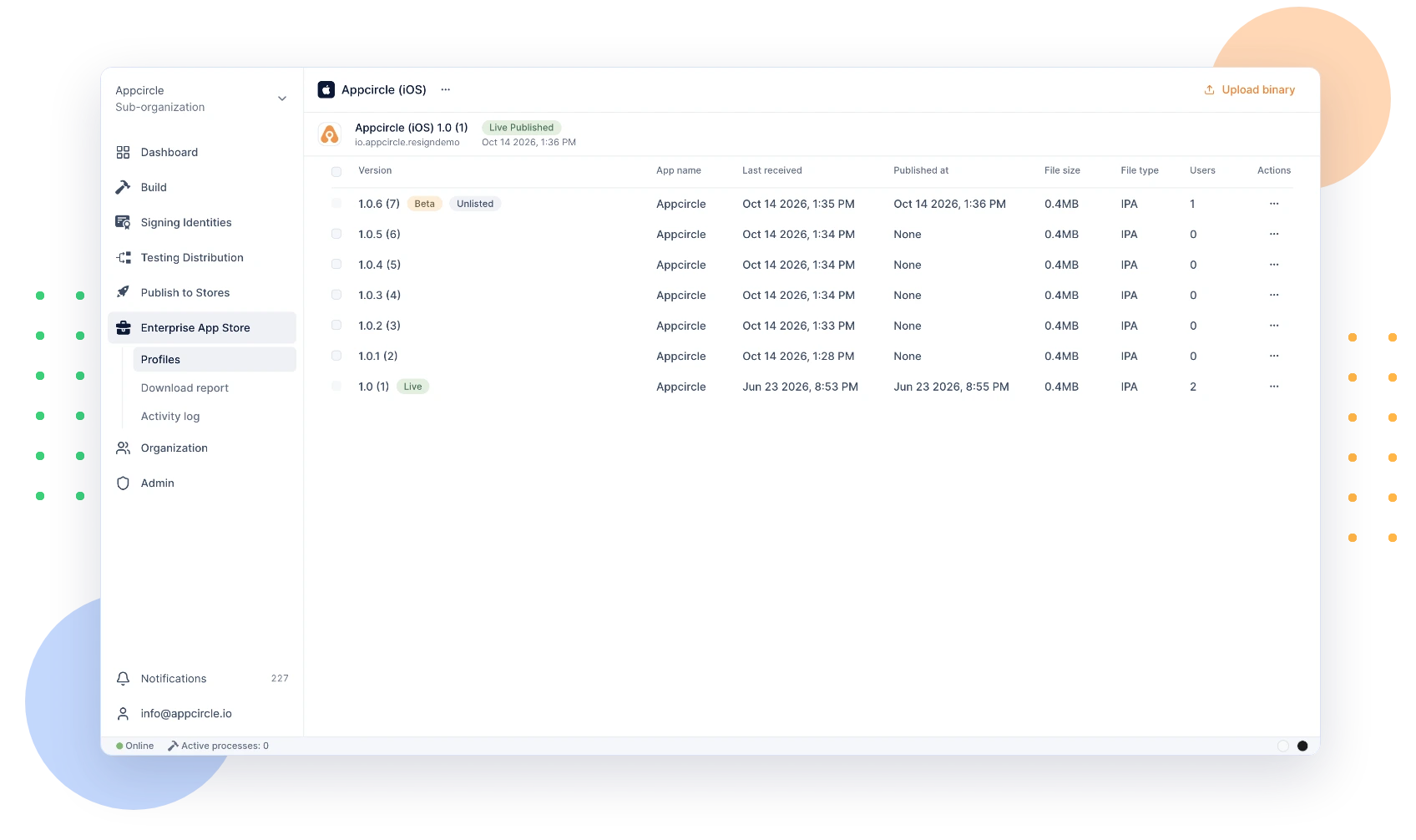The image size is (1416, 840).
Task: Click the Apple logo icon in header
Action: click(x=326, y=89)
